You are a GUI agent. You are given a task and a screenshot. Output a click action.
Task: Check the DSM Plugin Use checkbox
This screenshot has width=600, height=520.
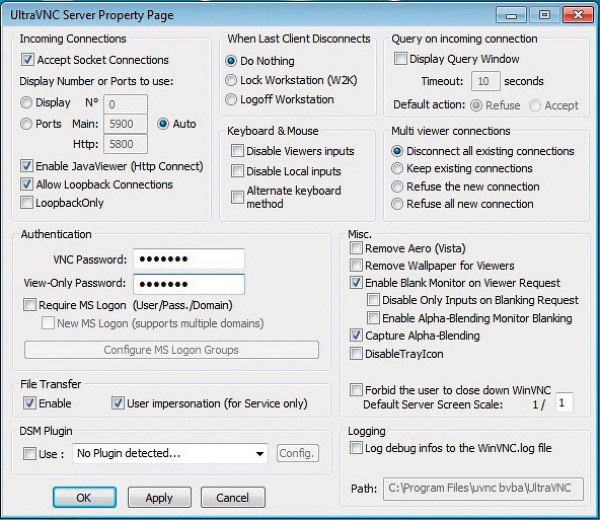coord(29,454)
